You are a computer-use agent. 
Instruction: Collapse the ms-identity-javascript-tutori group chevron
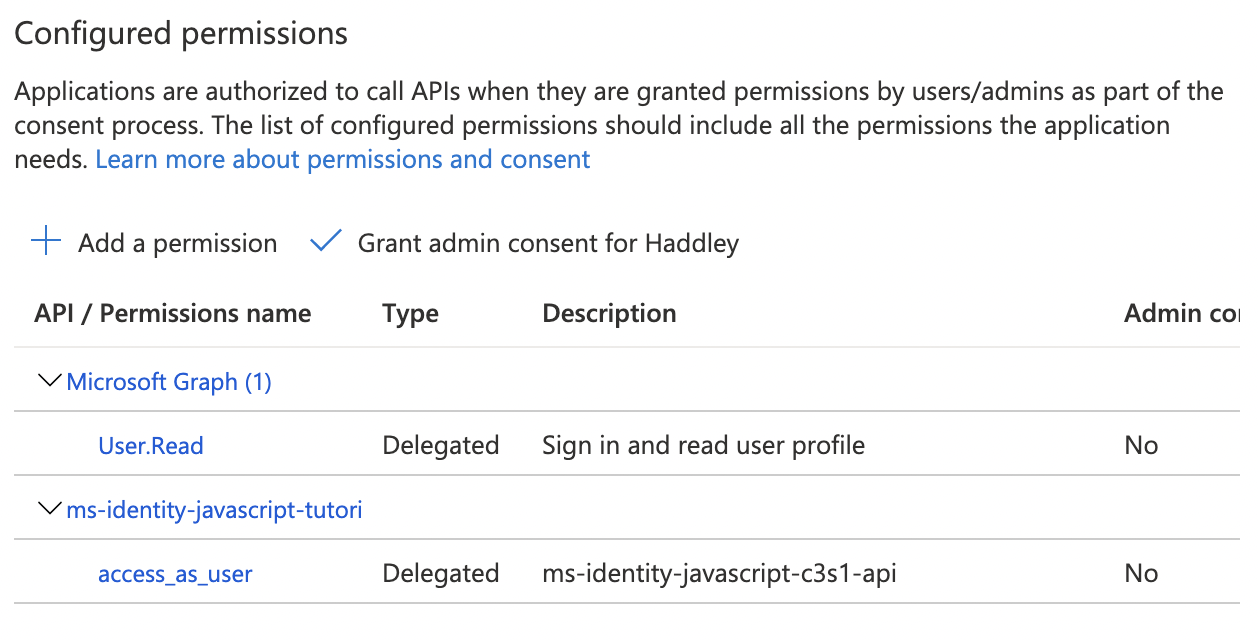tap(48, 510)
